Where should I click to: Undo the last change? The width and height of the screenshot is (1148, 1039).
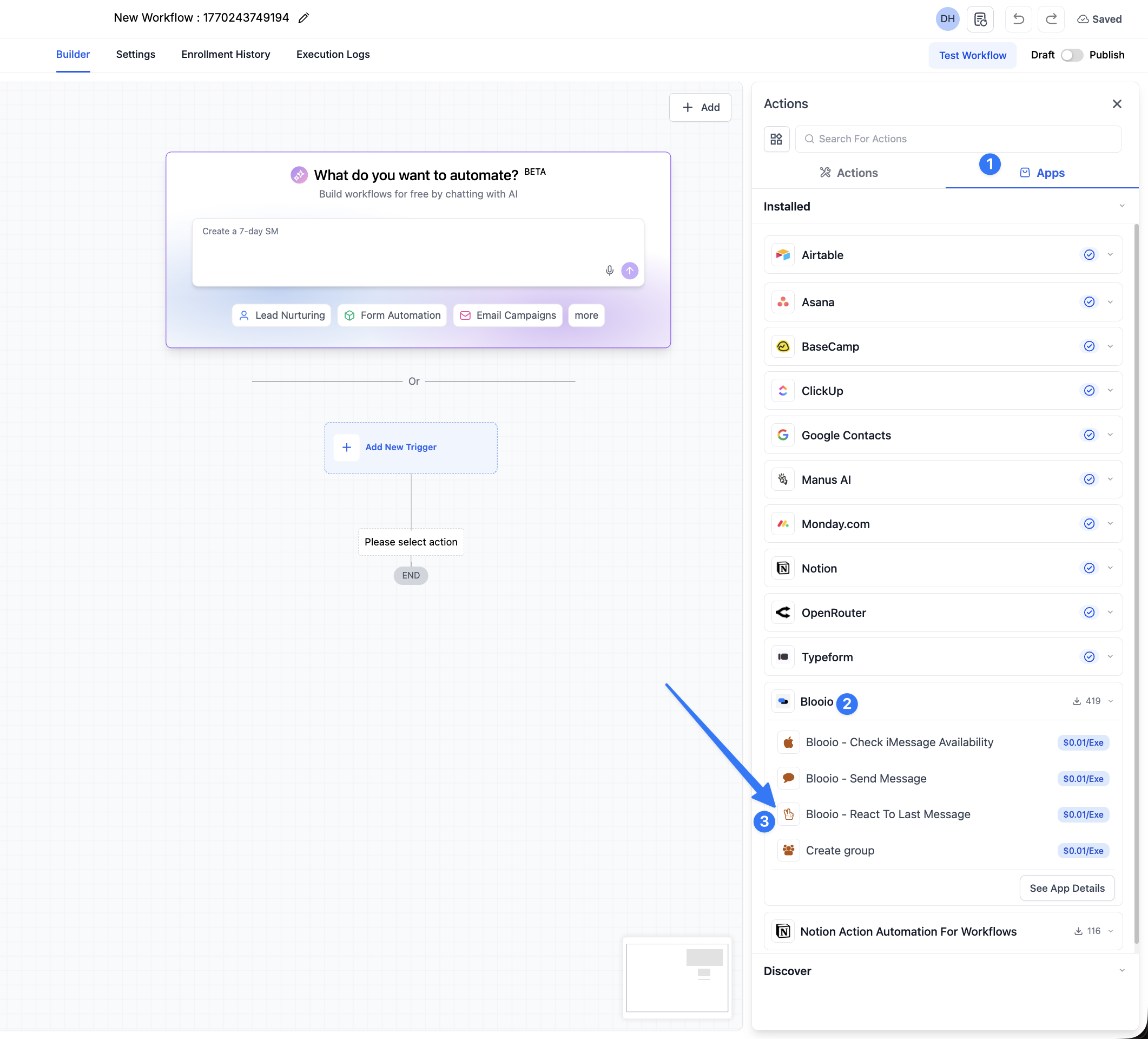click(x=1018, y=19)
